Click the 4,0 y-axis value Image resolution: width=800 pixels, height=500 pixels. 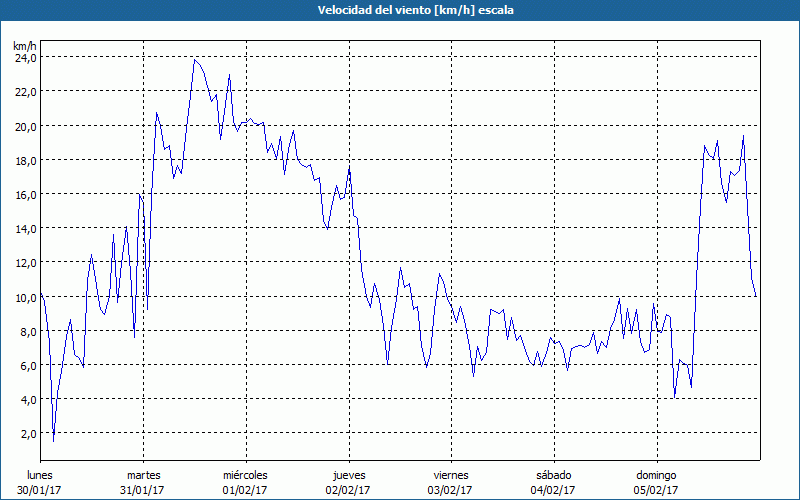(x=28, y=400)
